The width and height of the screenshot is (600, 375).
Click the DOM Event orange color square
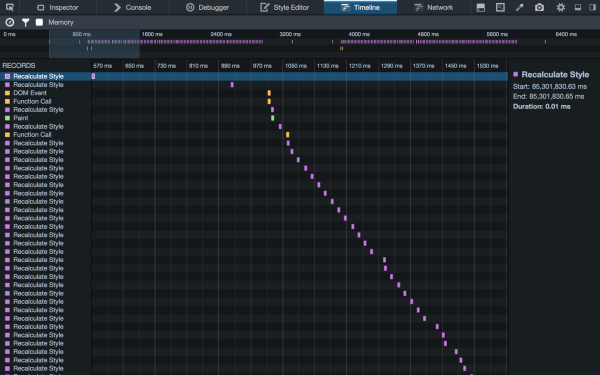coord(7,93)
